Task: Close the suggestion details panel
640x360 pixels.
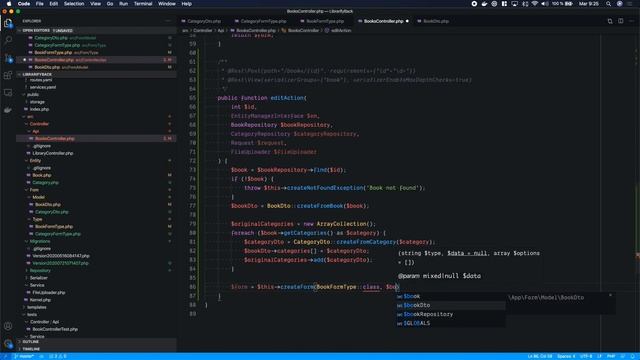Action: click(610, 295)
